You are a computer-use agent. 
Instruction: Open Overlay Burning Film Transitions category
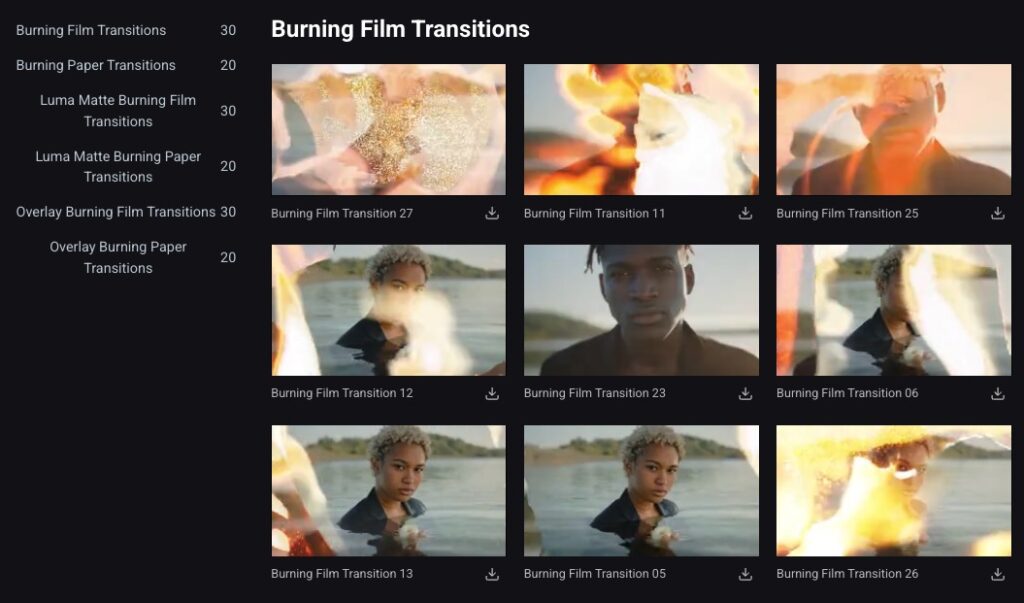pos(126,212)
